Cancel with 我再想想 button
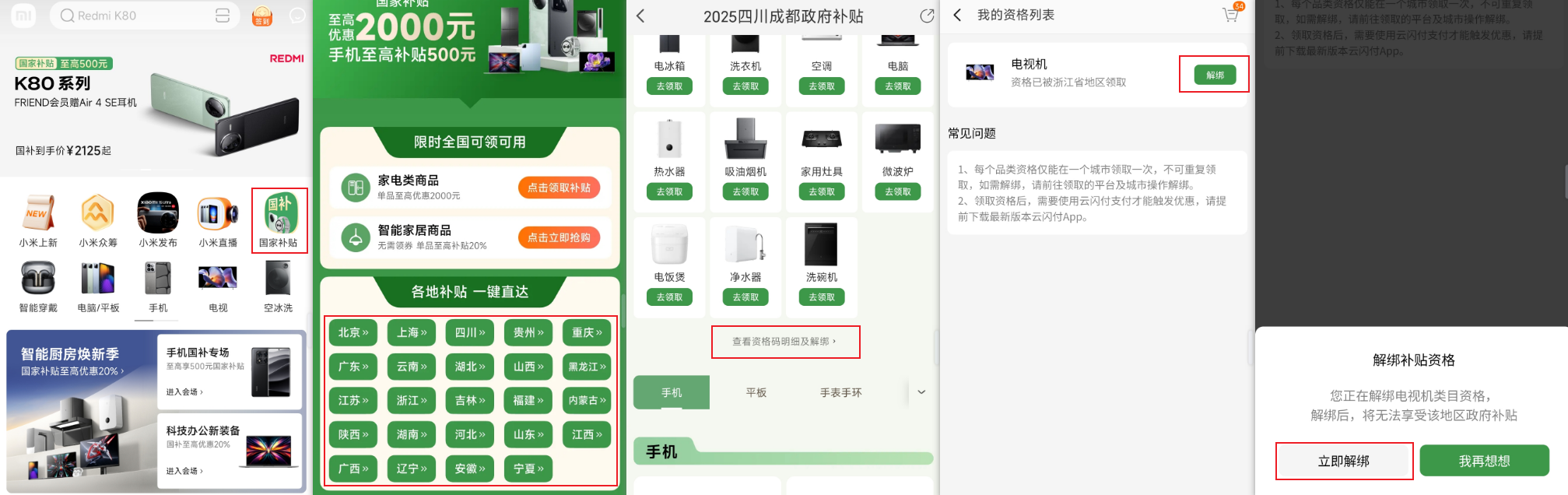 coord(1485,461)
